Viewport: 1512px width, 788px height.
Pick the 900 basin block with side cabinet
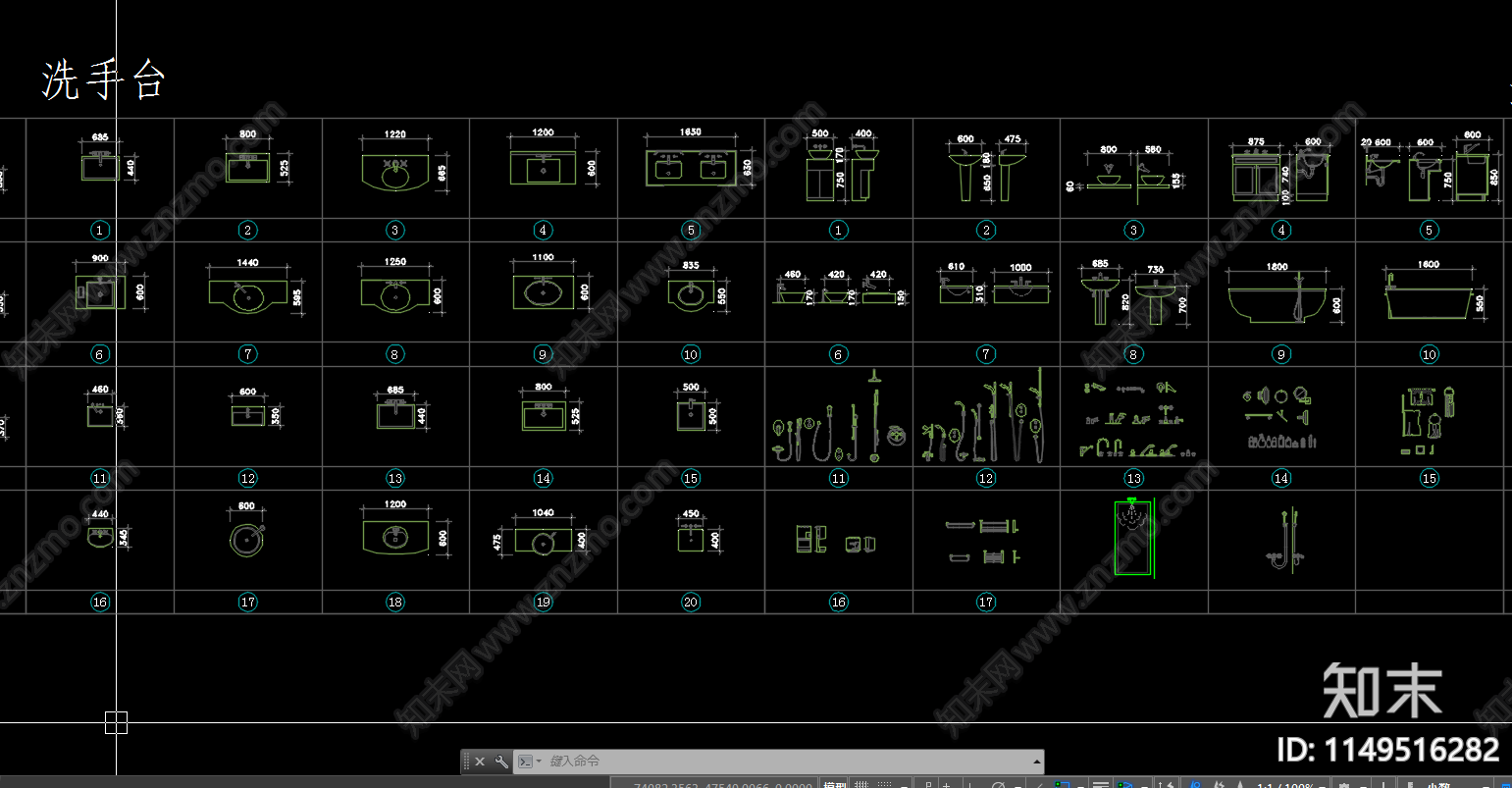(x=100, y=292)
